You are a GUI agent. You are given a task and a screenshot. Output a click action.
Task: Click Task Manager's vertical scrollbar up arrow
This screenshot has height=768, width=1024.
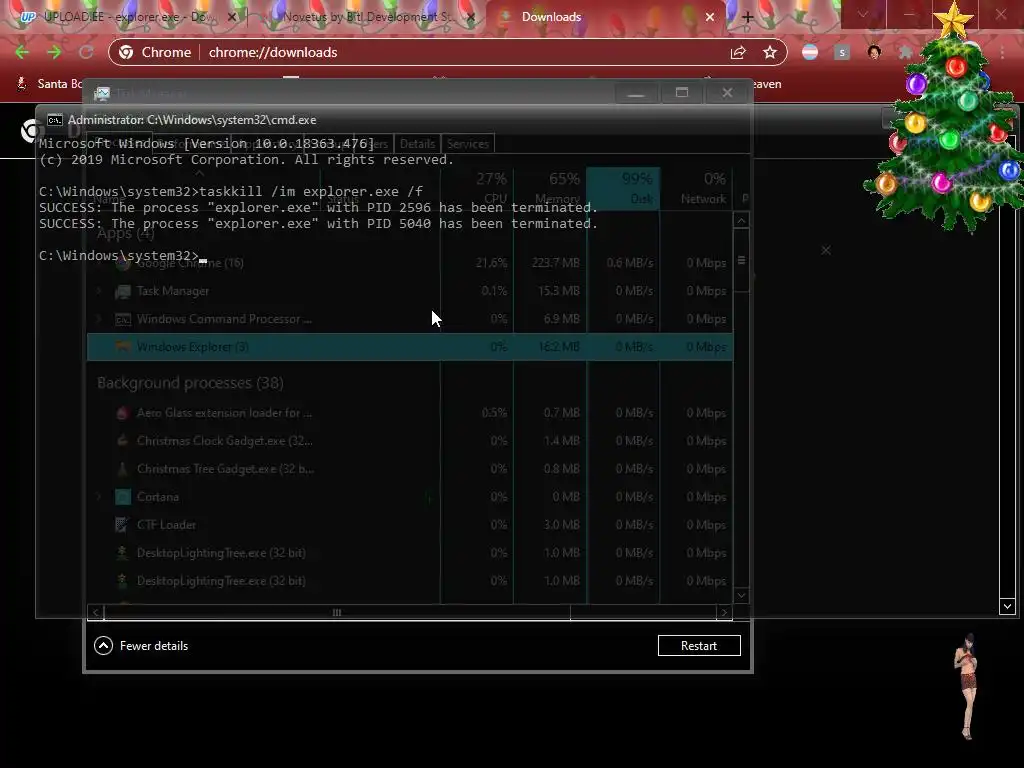[741, 221]
